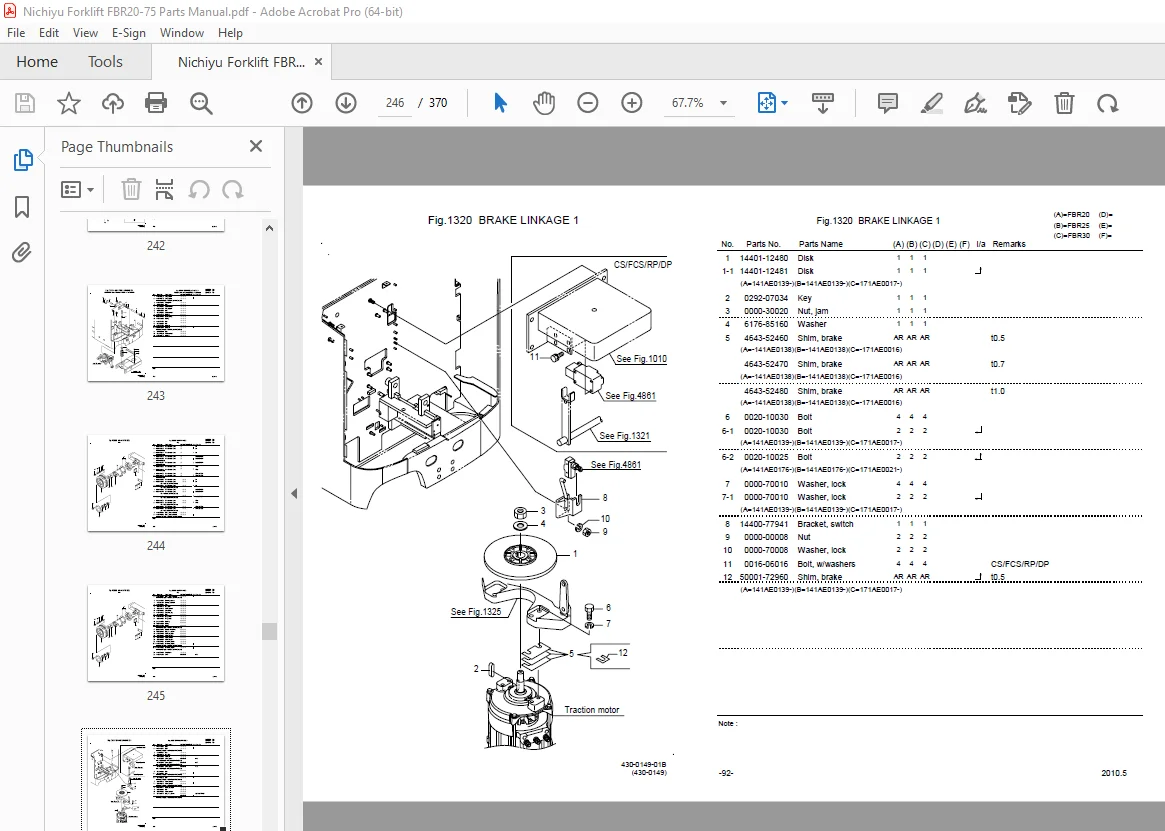Viewport: 1165px width, 831px height.
Task: Zoom in with the plus button
Action: click(632, 103)
